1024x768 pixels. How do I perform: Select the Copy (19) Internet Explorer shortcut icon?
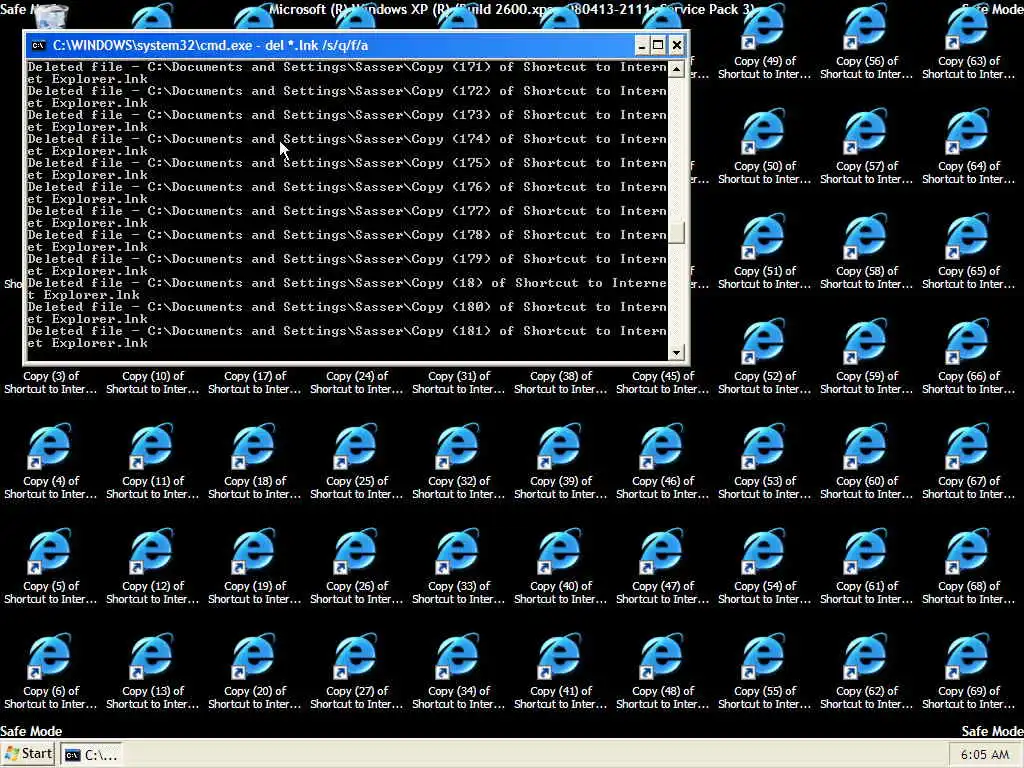(x=254, y=552)
